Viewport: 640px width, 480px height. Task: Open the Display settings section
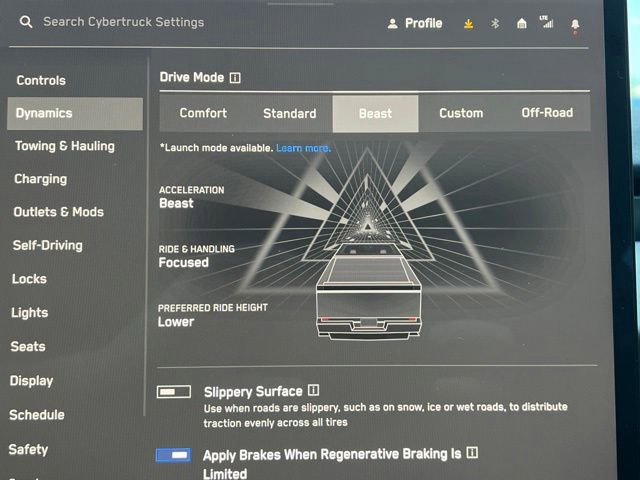(x=31, y=381)
